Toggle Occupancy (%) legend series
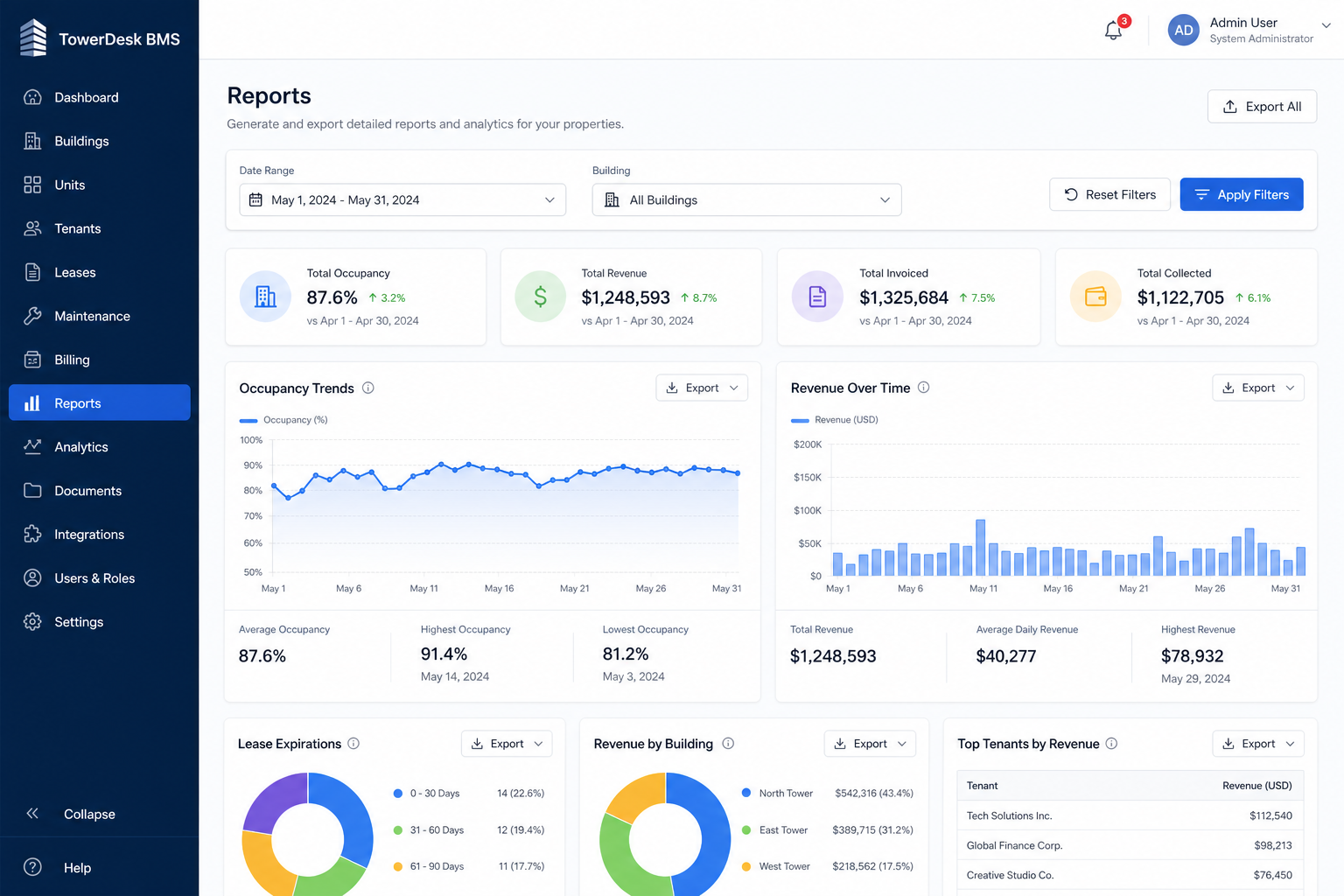 pos(283,420)
